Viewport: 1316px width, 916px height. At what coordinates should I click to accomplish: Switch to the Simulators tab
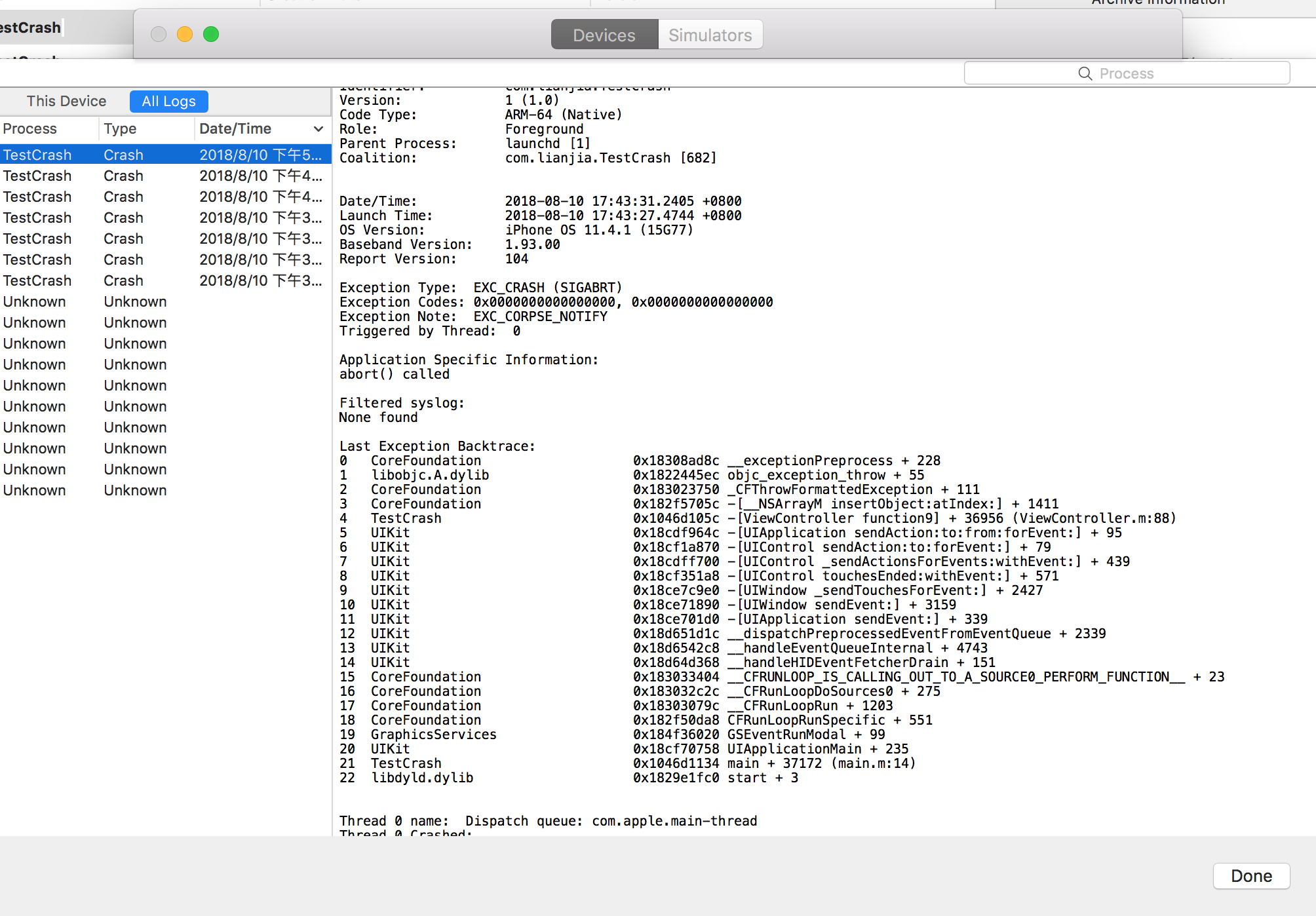tap(710, 35)
